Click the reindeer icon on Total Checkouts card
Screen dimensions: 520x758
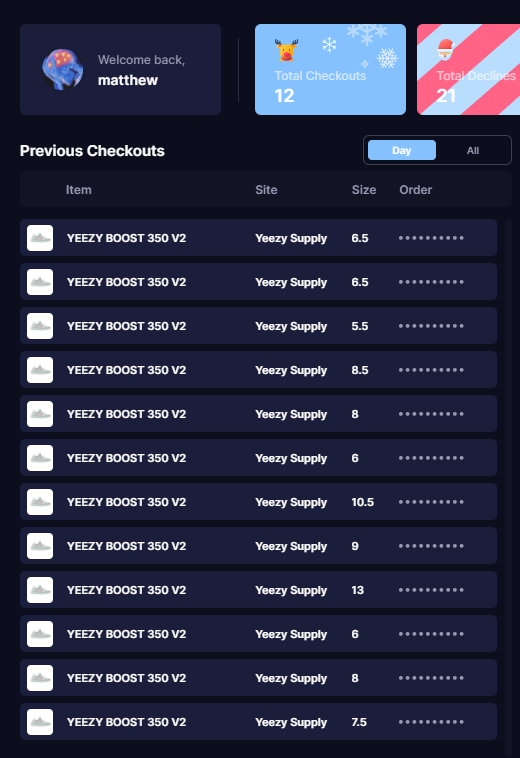click(286, 50)
